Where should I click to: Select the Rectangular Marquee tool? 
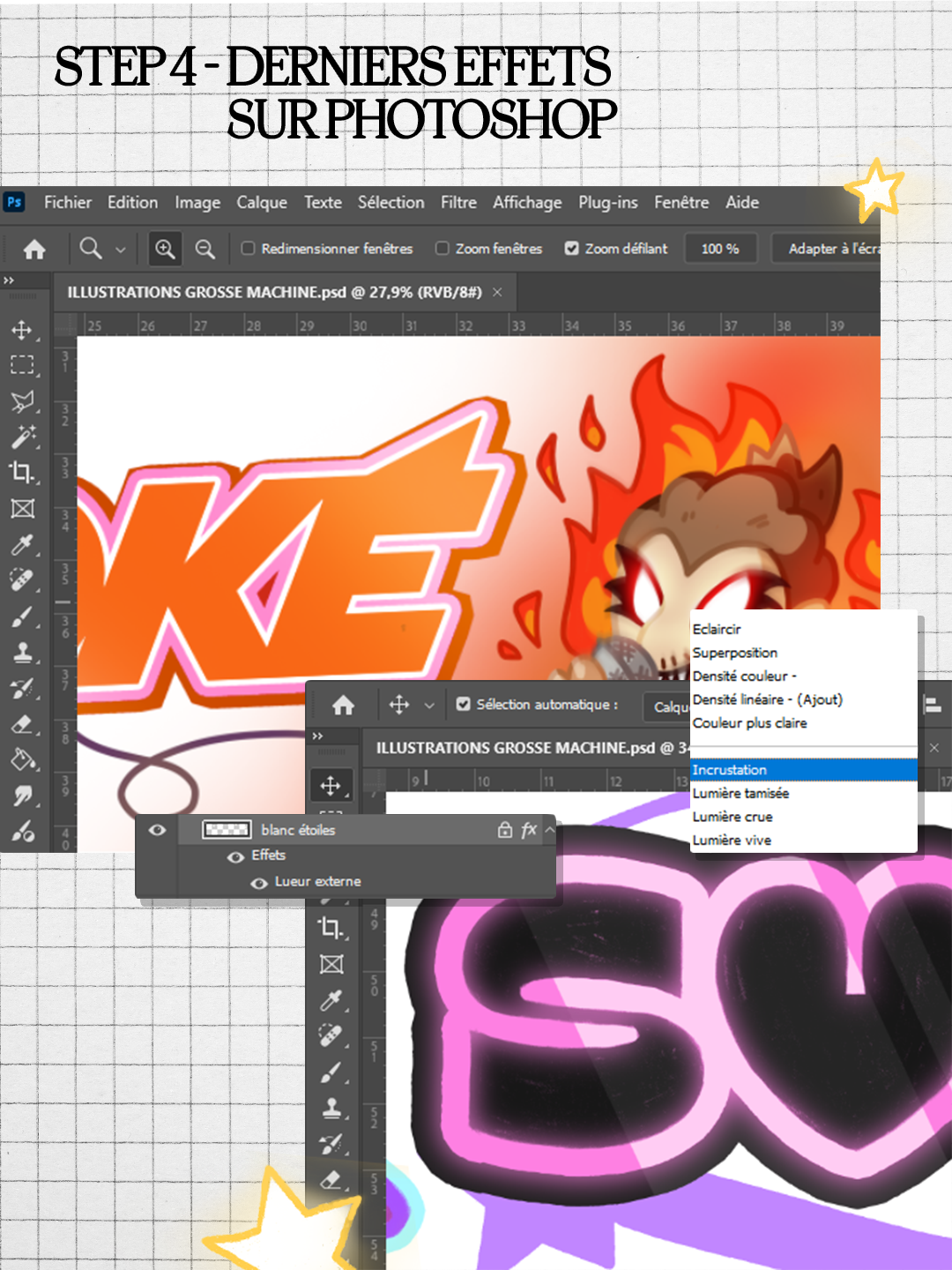click(x=22, y=365)
